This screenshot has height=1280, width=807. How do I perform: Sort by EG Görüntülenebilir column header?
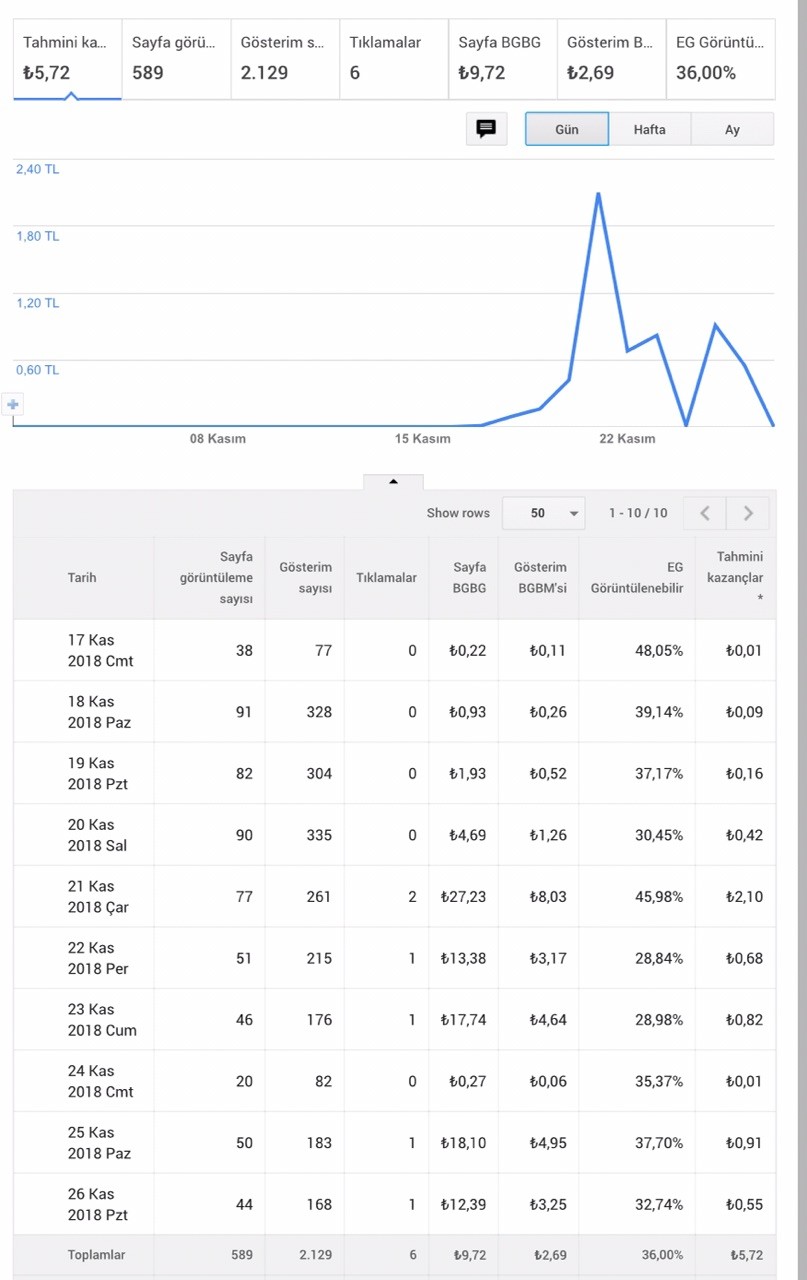(637, 577)
